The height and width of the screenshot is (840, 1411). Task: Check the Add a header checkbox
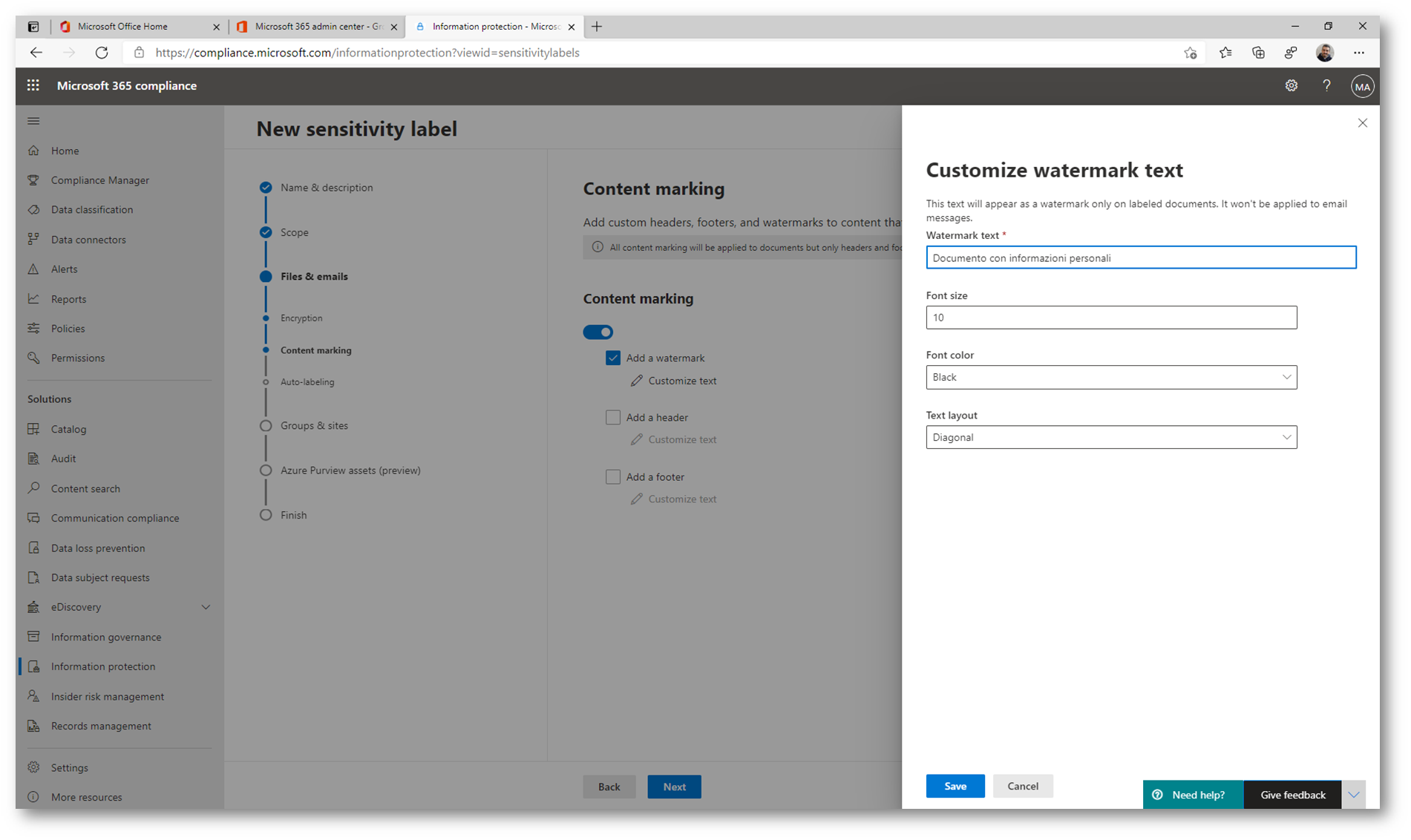pyautogui.click(x=612, y=417)
